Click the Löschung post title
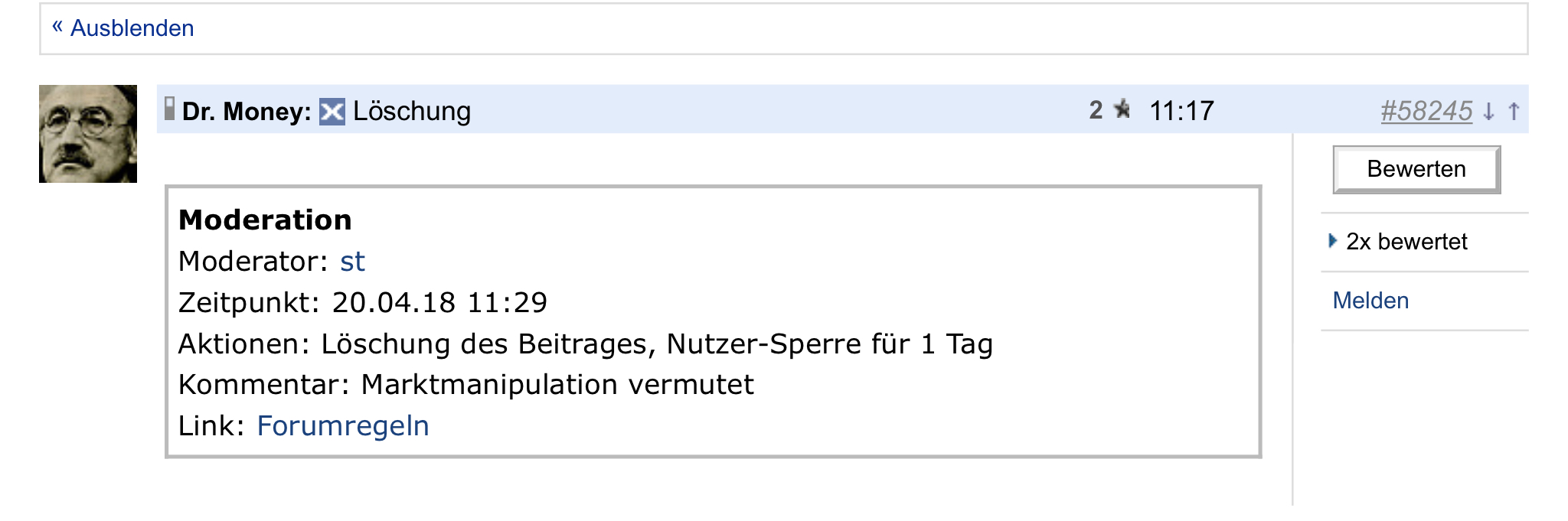Screen dimensions: 1568x521 point(412,112)
